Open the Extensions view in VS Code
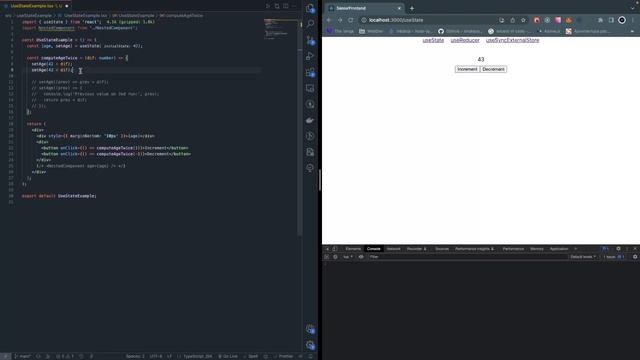Viewport: 640px width, 360px height. [x=310, y=72]
